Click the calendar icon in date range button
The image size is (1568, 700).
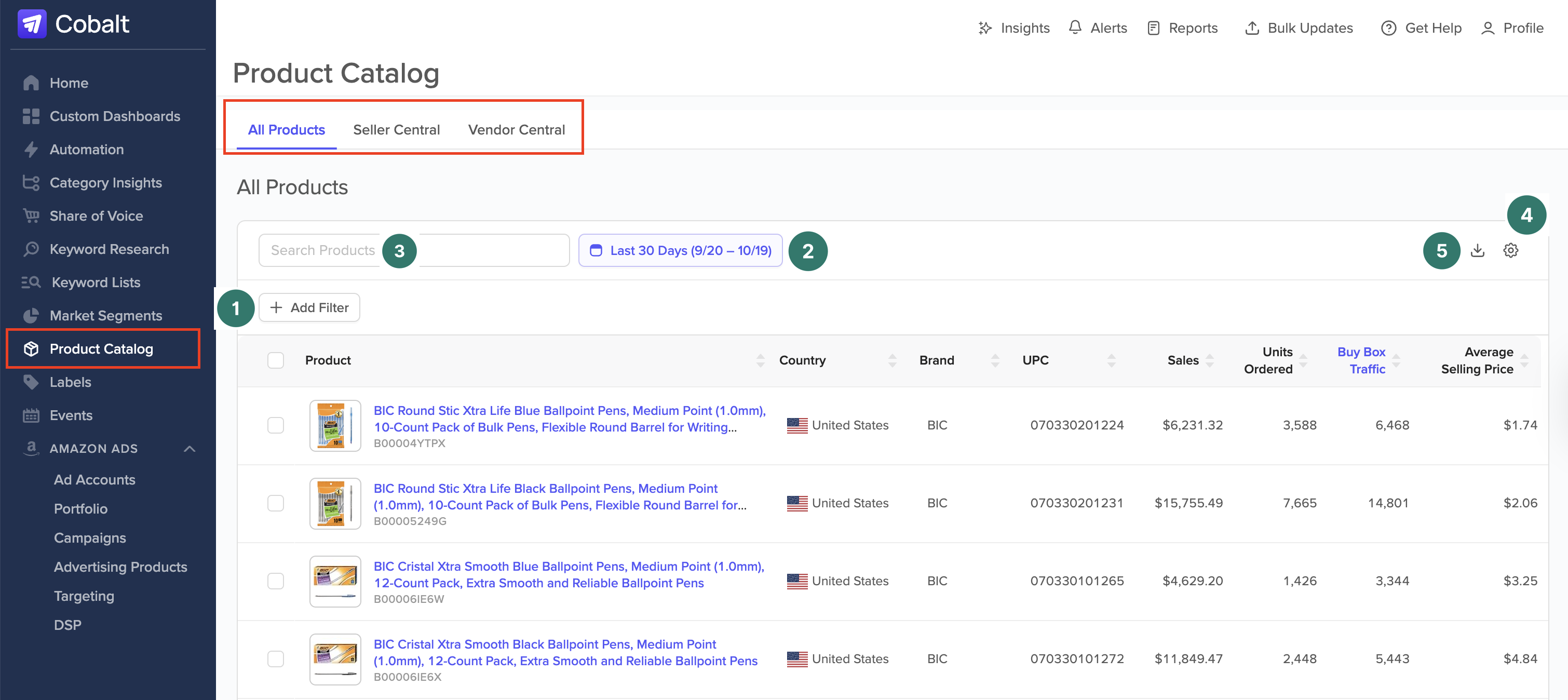596,250
